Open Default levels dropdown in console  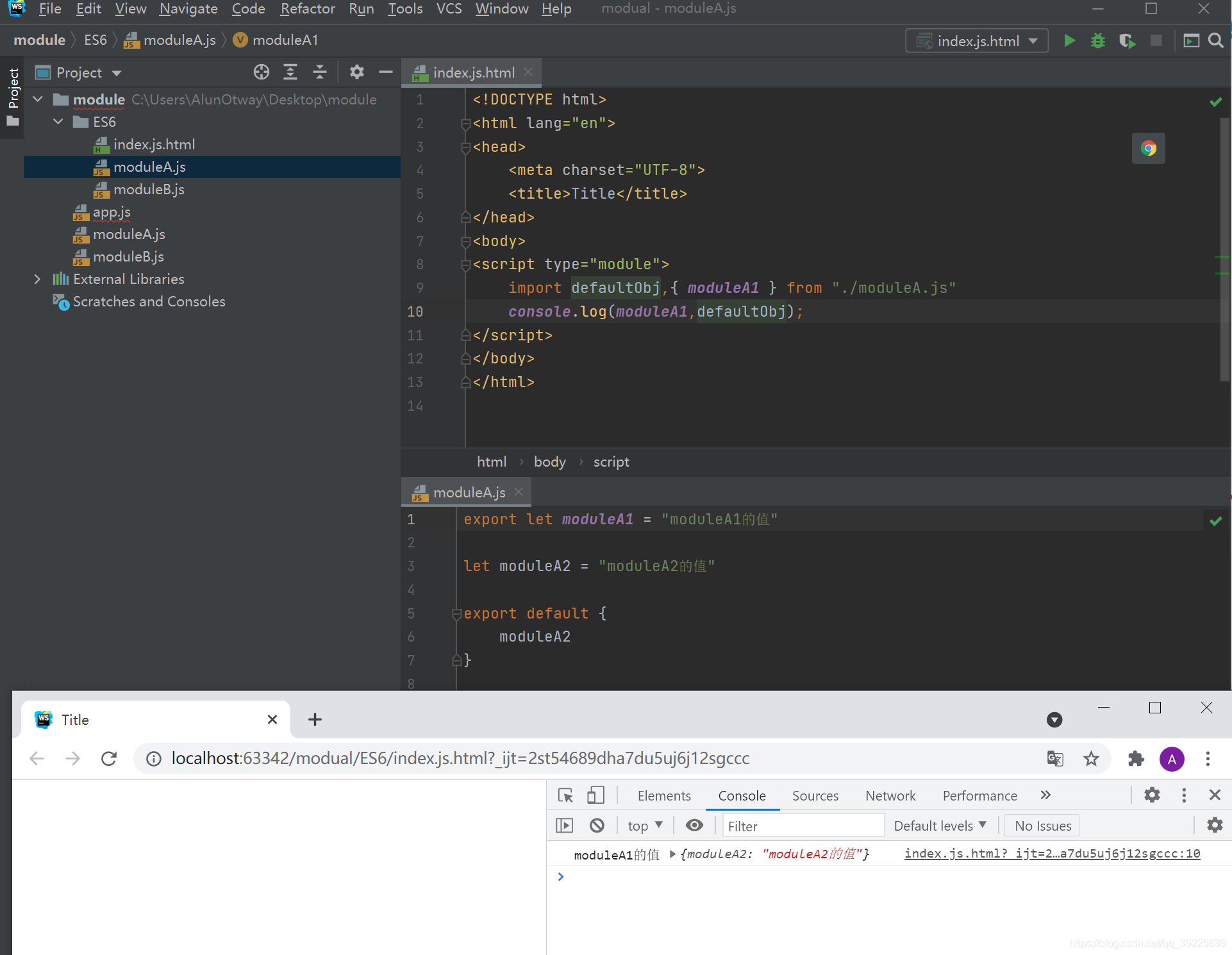(940, 826)
